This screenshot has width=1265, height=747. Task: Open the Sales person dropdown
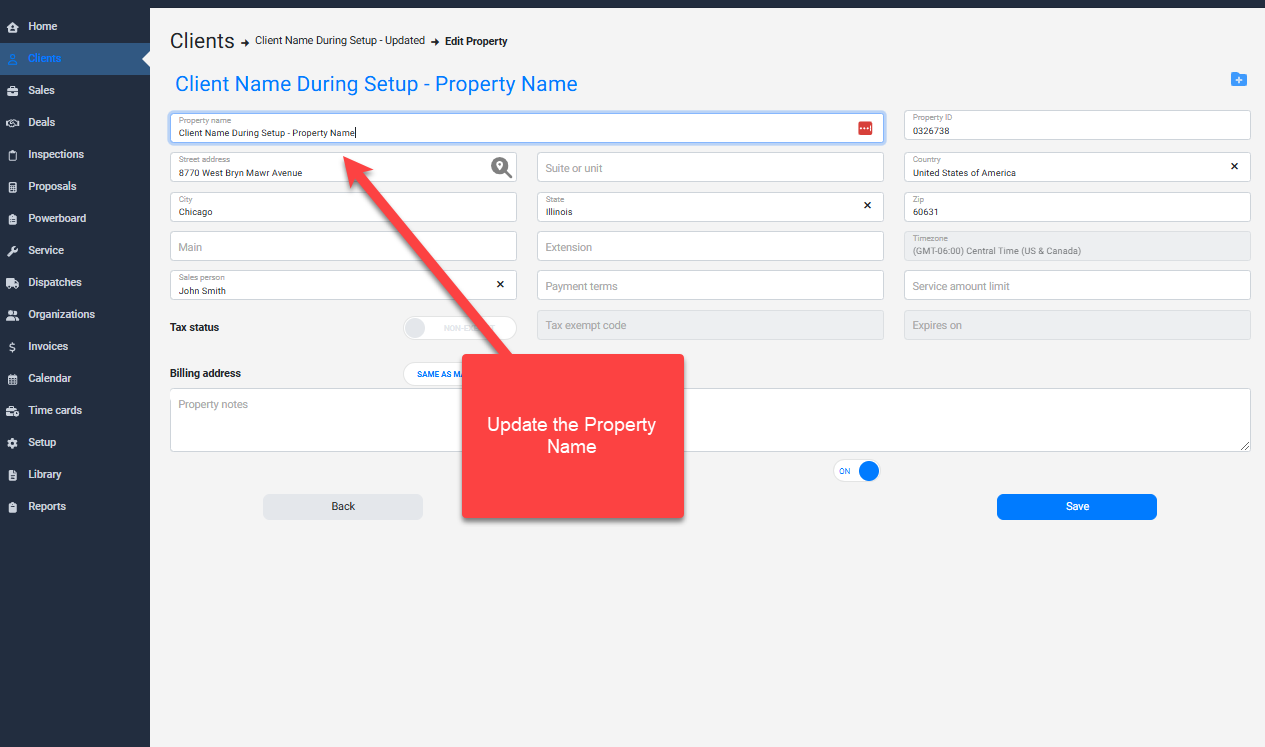[330, 285]
